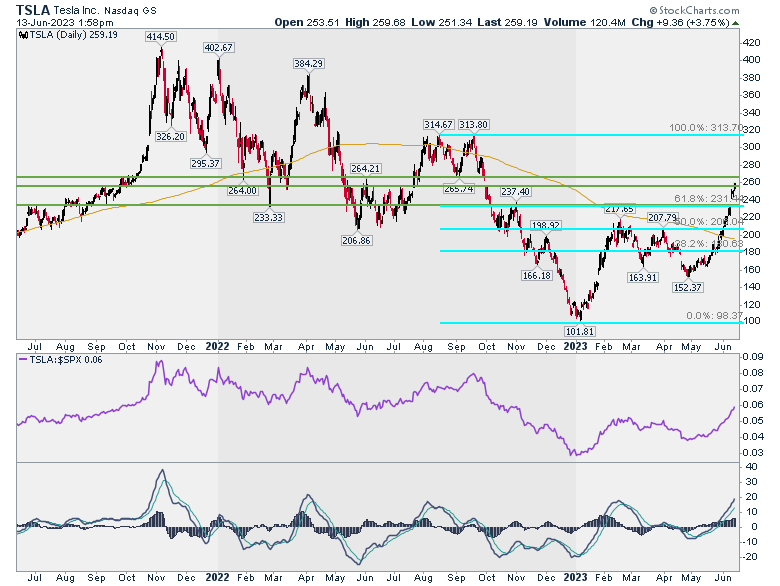Click the 38.2% Fibonacci retracement label
The width and height of the screenshot is (780, 586).
pyautogui.click(x=709, y=244)
